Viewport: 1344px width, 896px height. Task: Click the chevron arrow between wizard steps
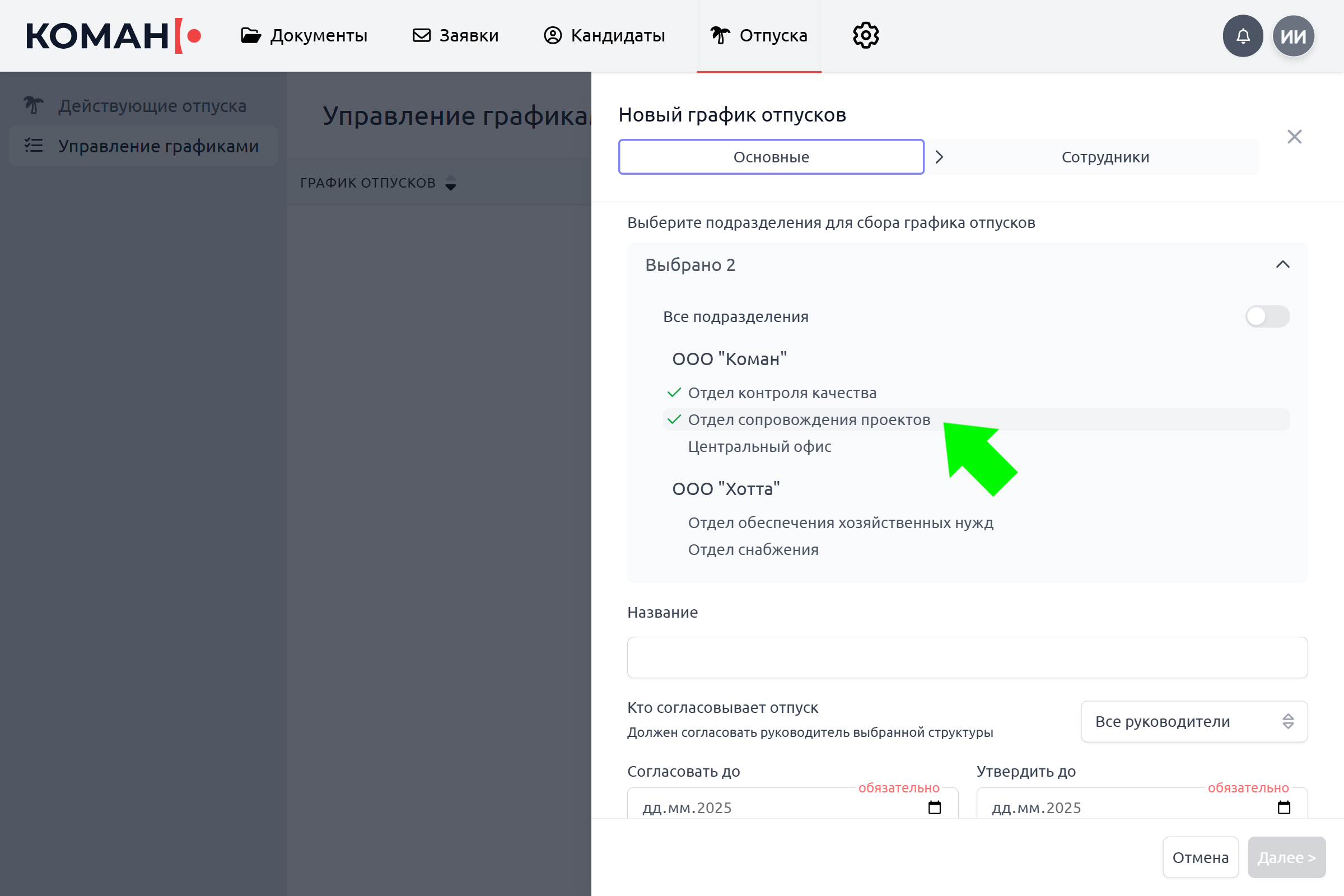click(939, 157)
